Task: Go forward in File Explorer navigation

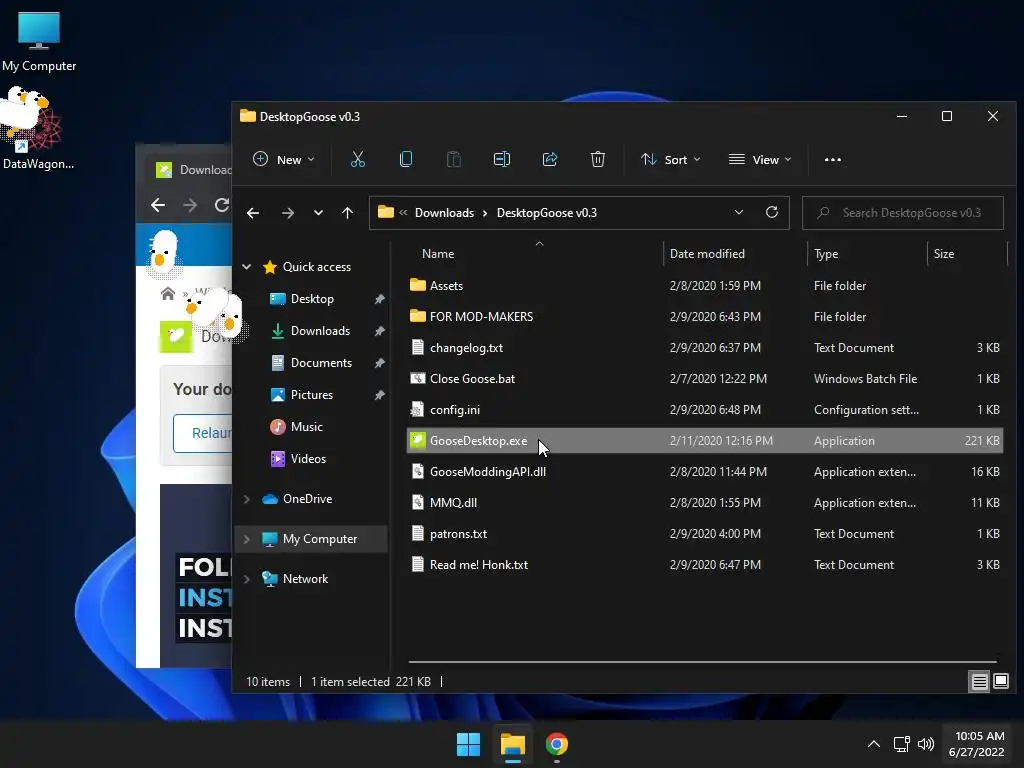Action: [x=287, y=213]
